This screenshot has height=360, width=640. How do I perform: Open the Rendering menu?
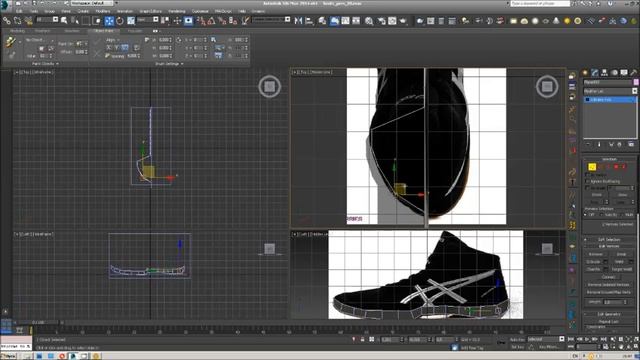176,11
